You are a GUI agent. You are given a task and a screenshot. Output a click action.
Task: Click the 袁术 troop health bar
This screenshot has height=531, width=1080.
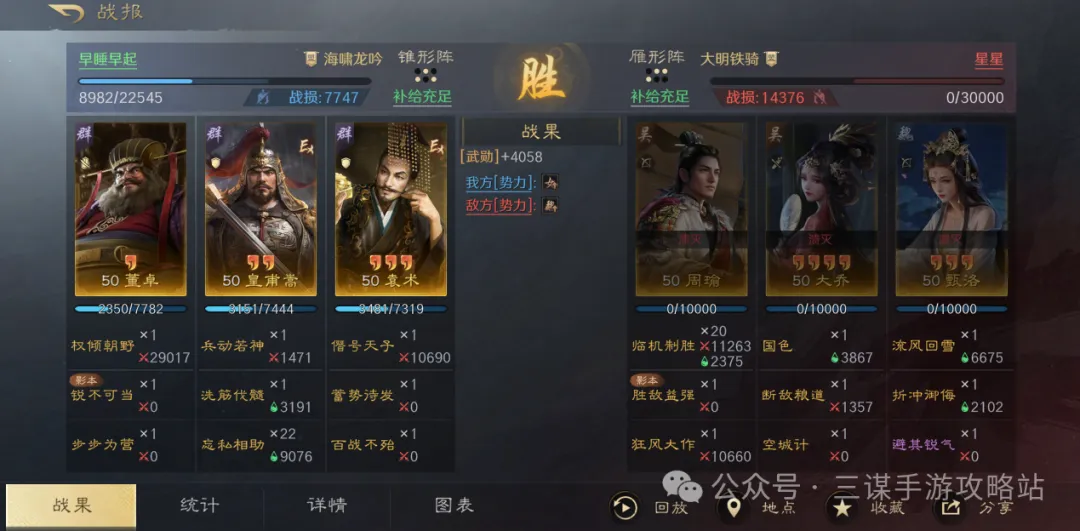click(391, 309)
